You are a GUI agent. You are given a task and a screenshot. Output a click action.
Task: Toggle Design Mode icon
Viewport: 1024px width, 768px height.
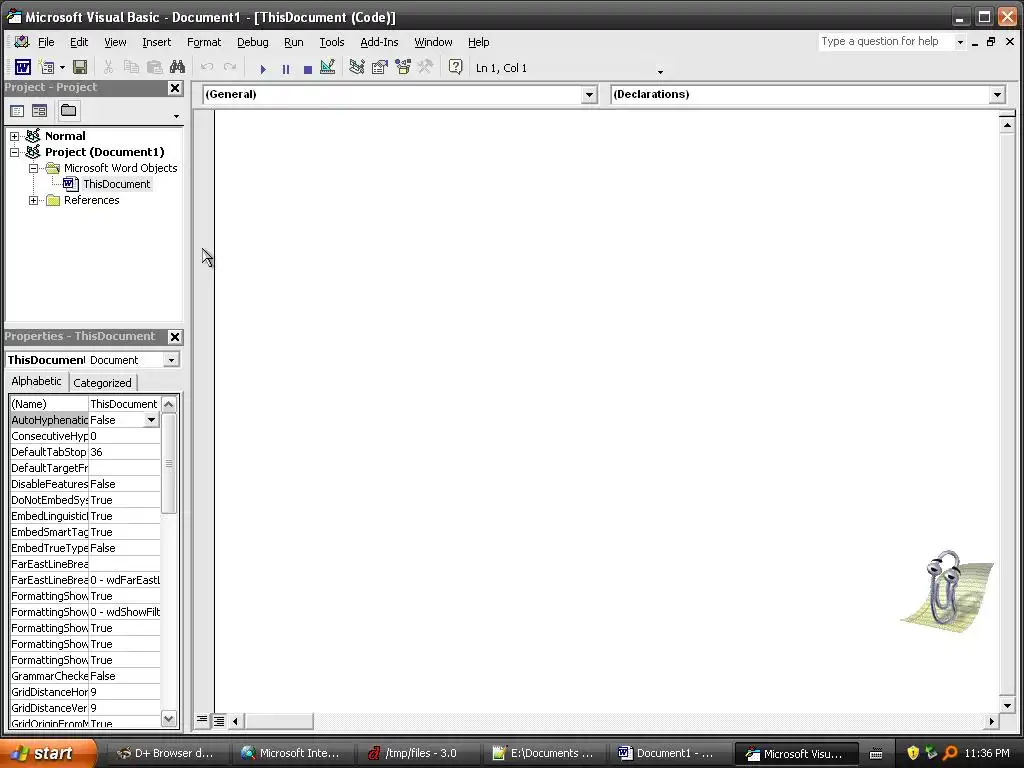tap(328, 67)
